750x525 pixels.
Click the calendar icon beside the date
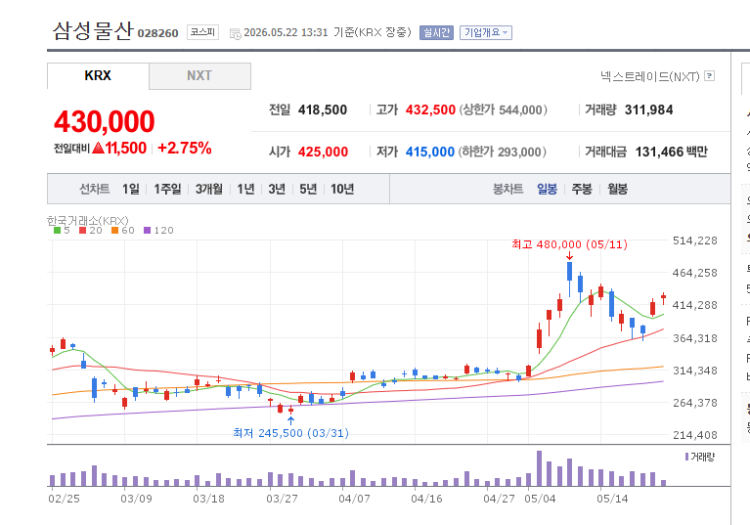(235, 33)
